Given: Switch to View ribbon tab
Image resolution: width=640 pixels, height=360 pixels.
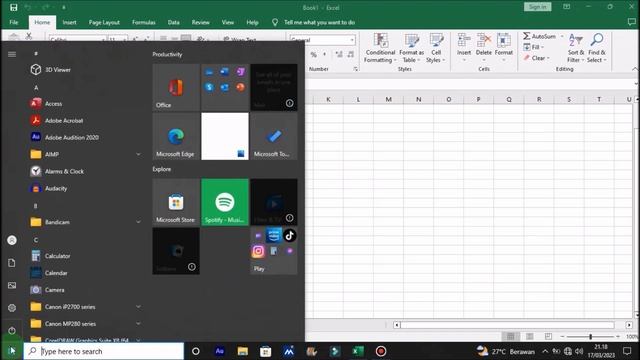Looking at the screenshot, I should (x=228, y=22).
